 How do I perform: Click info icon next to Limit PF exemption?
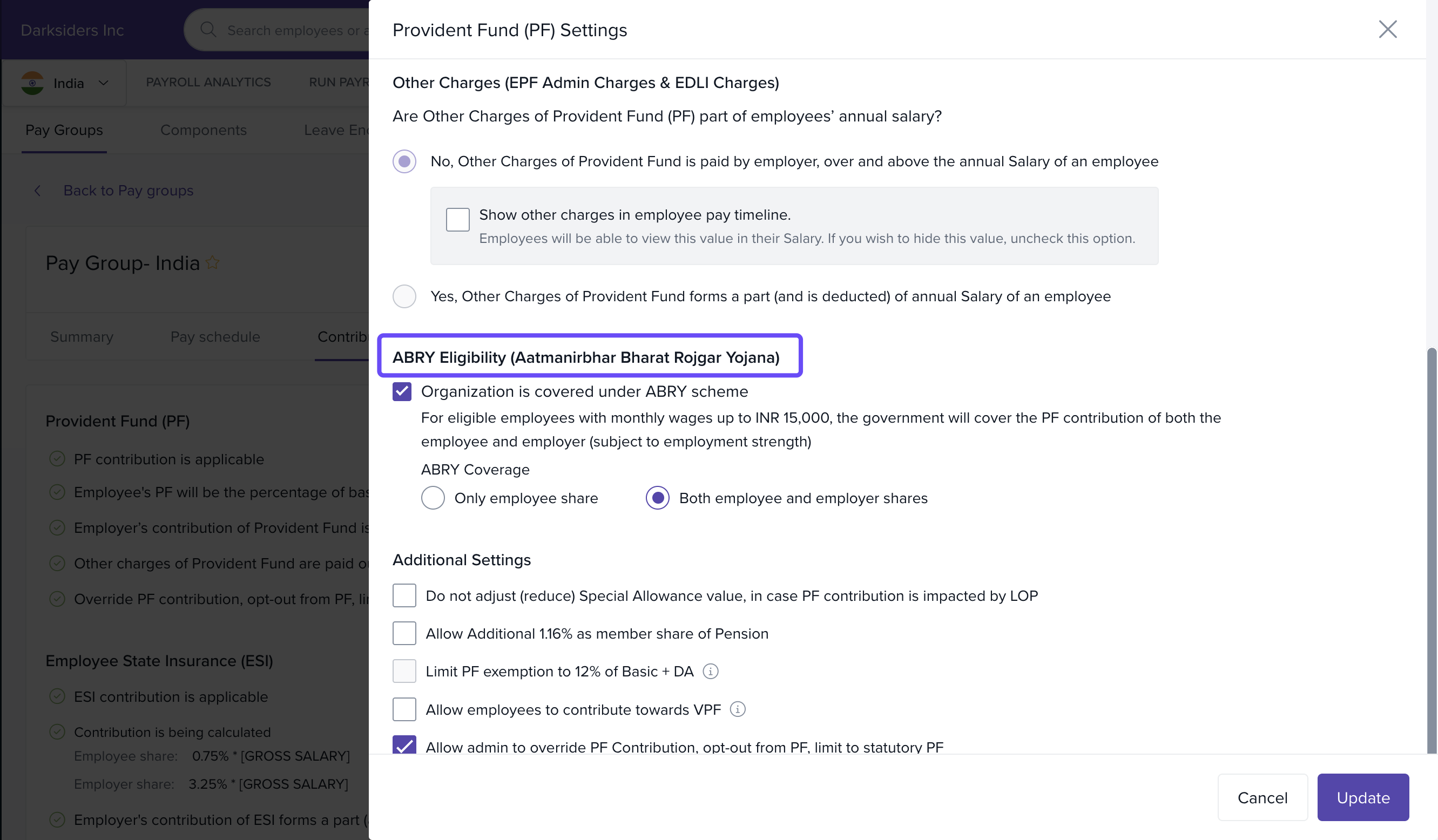coord(711,671)
